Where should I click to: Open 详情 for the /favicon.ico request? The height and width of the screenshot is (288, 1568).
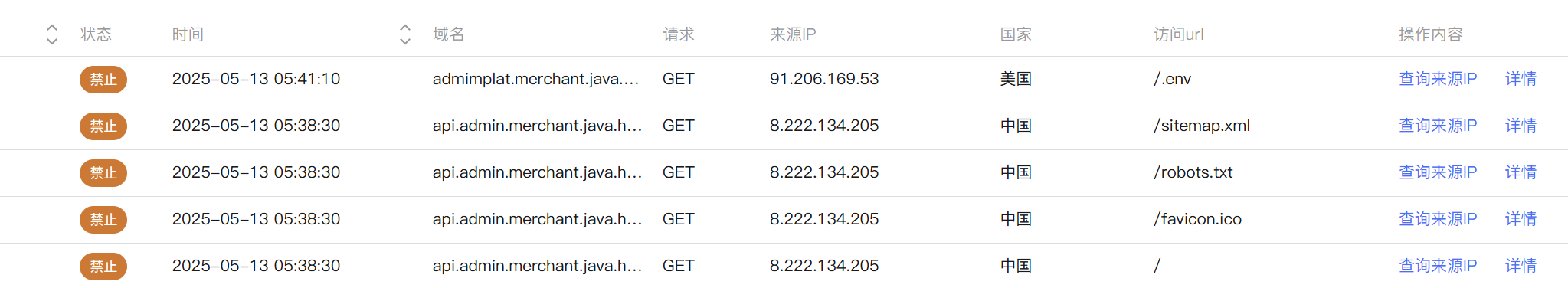(1521, 219)
